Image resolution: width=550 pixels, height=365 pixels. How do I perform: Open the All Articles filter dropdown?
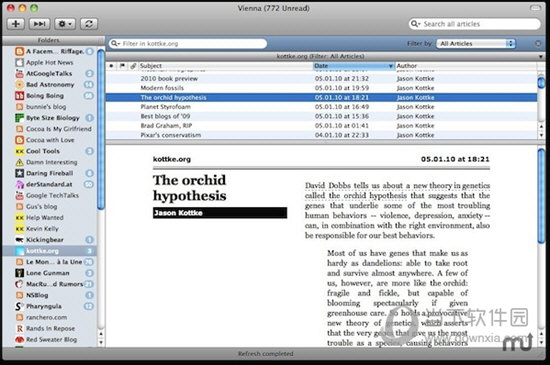476,43
